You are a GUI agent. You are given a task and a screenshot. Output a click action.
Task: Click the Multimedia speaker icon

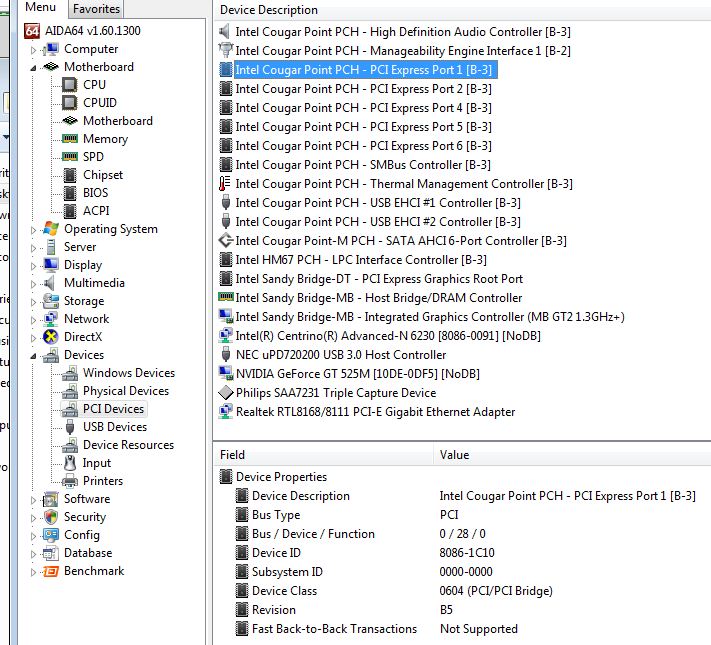49,283
